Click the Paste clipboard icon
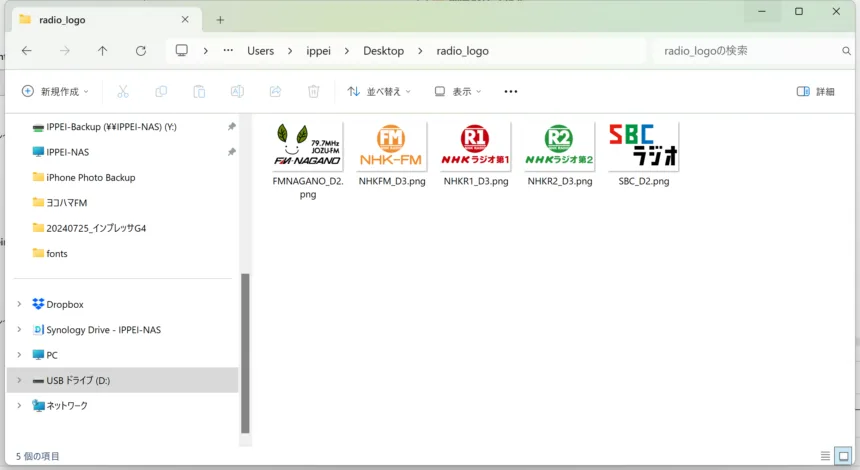 point(199,92)
